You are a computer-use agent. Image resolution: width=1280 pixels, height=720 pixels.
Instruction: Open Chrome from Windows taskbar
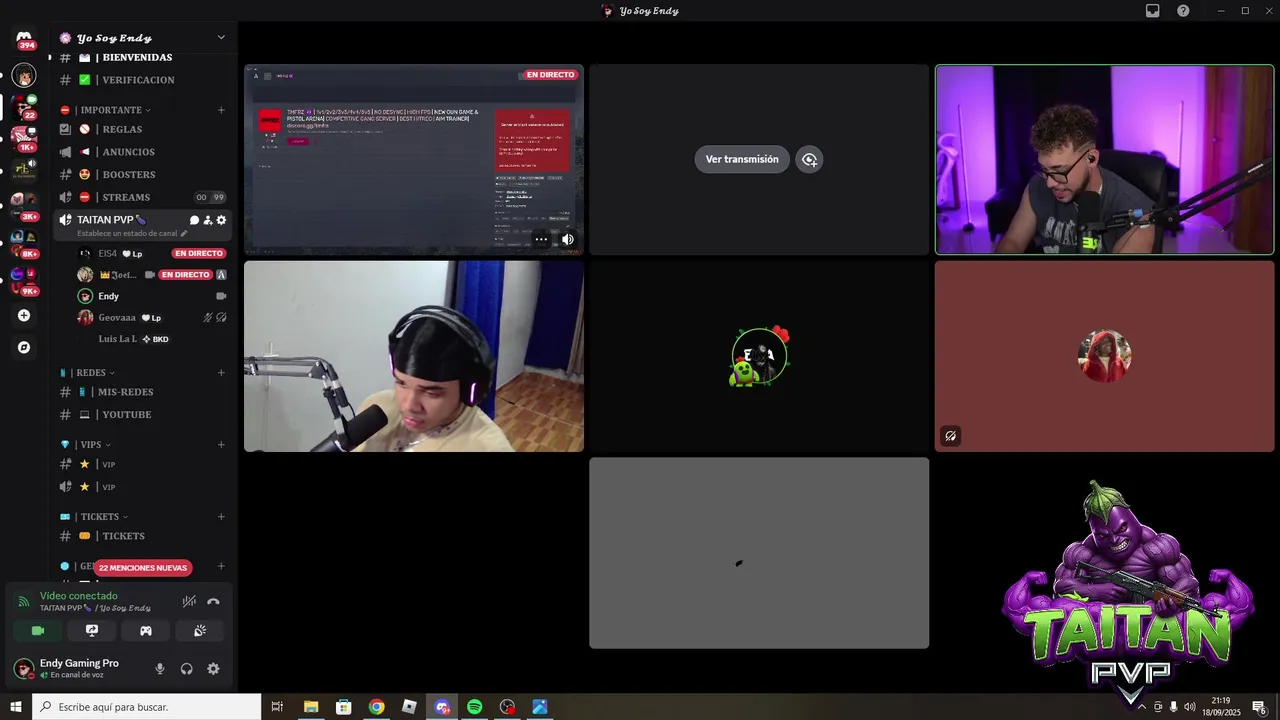[x=376, y=707]
